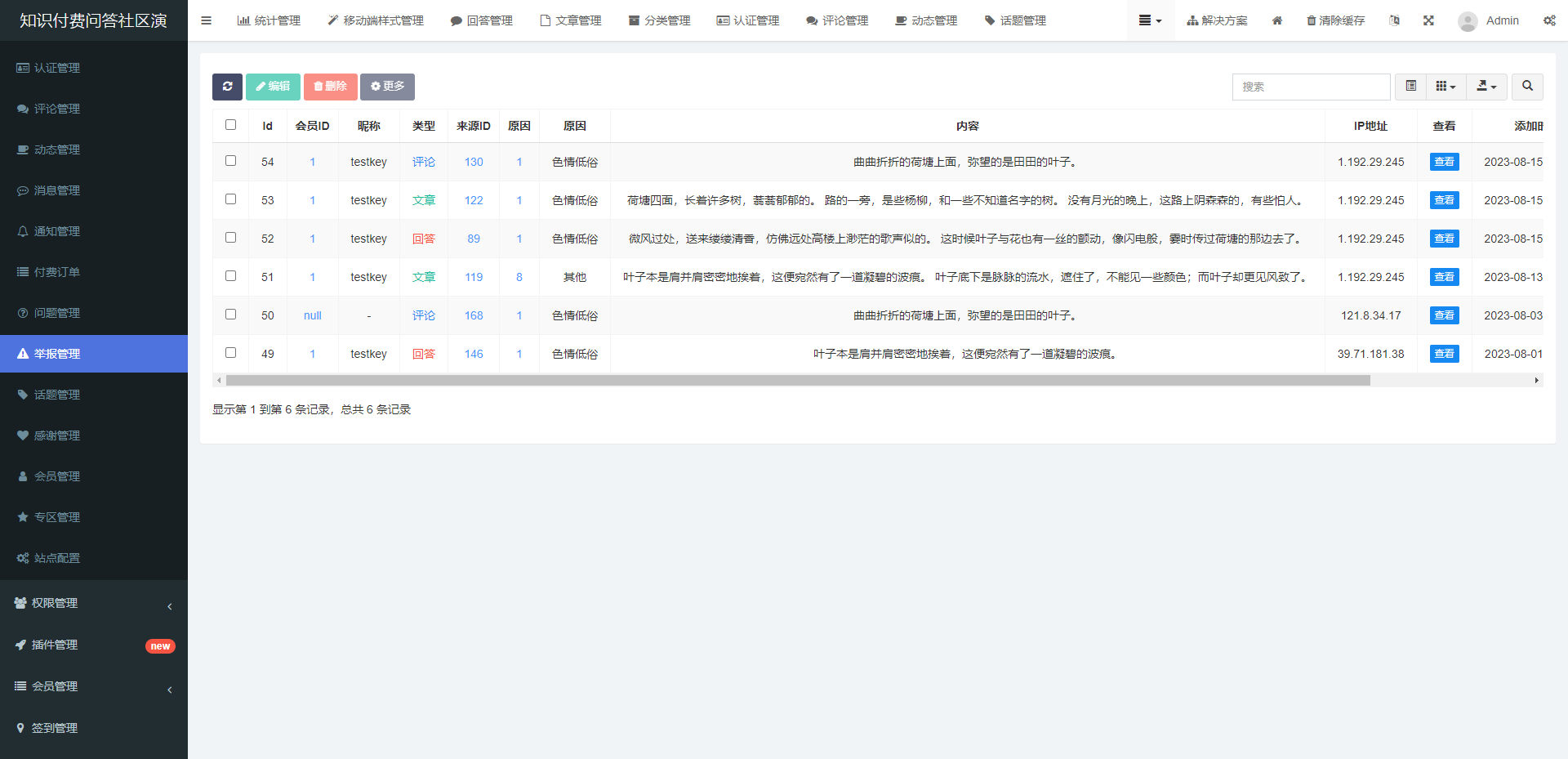The image size is (1568, 759).
Task: Check the select-all checkbox in table header
Action: click(x=230, y=125)
